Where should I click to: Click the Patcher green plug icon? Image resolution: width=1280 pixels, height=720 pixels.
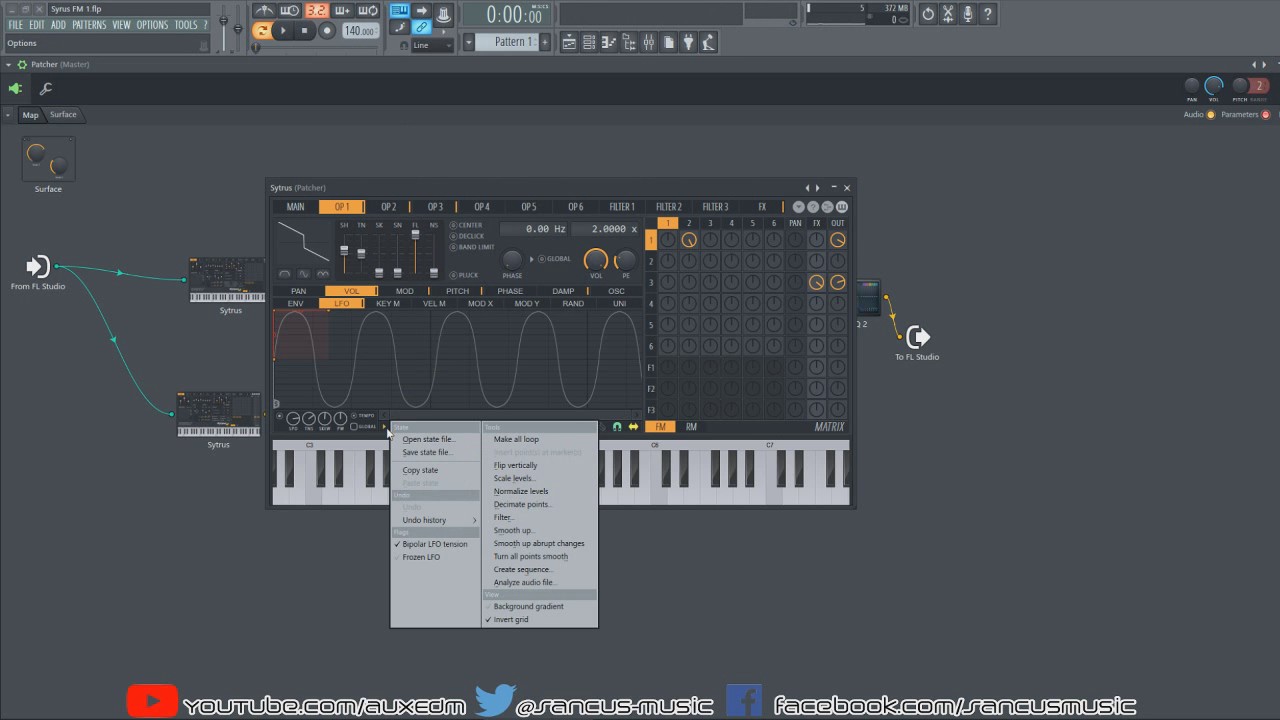(x=15, y=89)
